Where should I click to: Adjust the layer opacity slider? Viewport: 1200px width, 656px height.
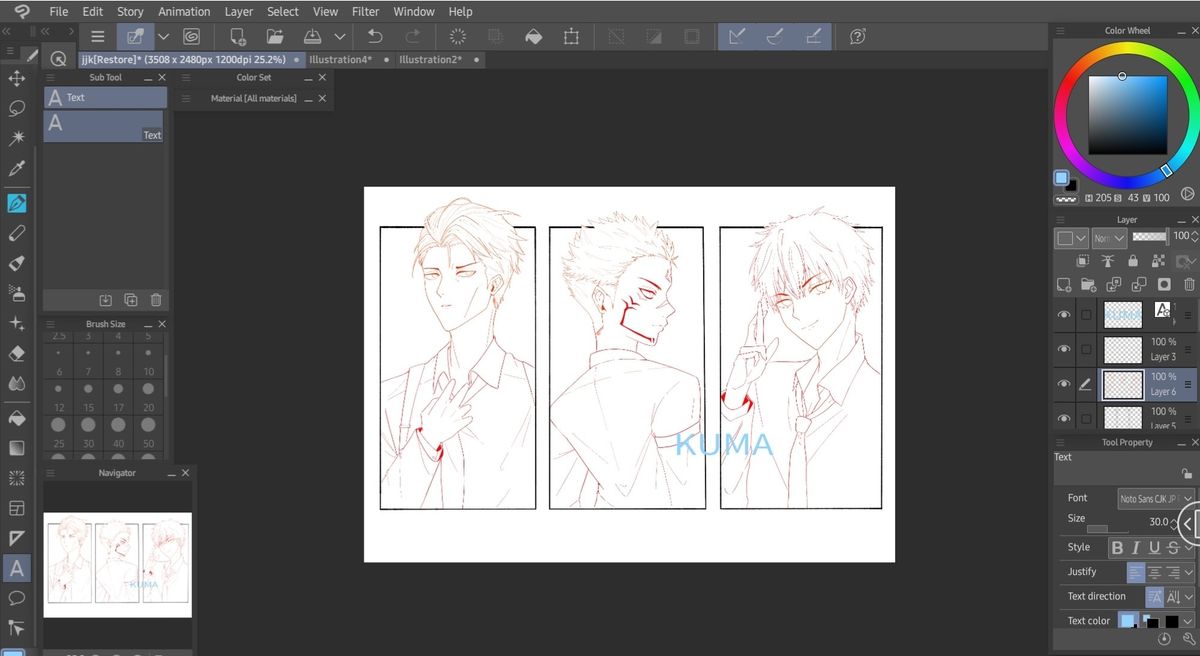[1149, 237]
